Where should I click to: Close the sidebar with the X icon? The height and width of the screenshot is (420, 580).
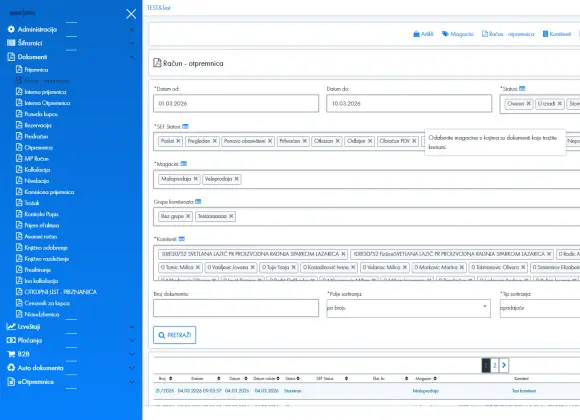coord(131,14)
